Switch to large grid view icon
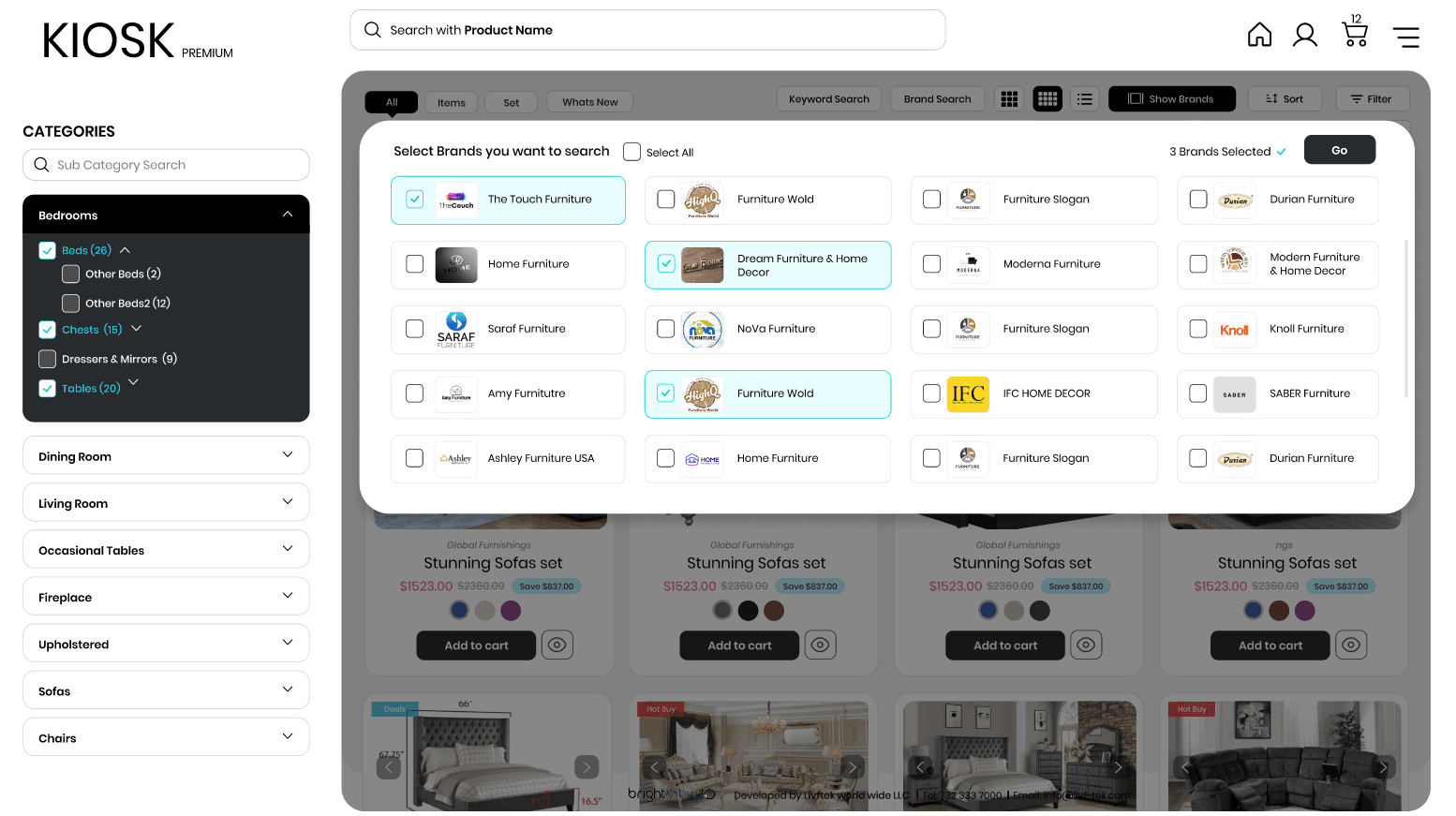 point(1009,99)
